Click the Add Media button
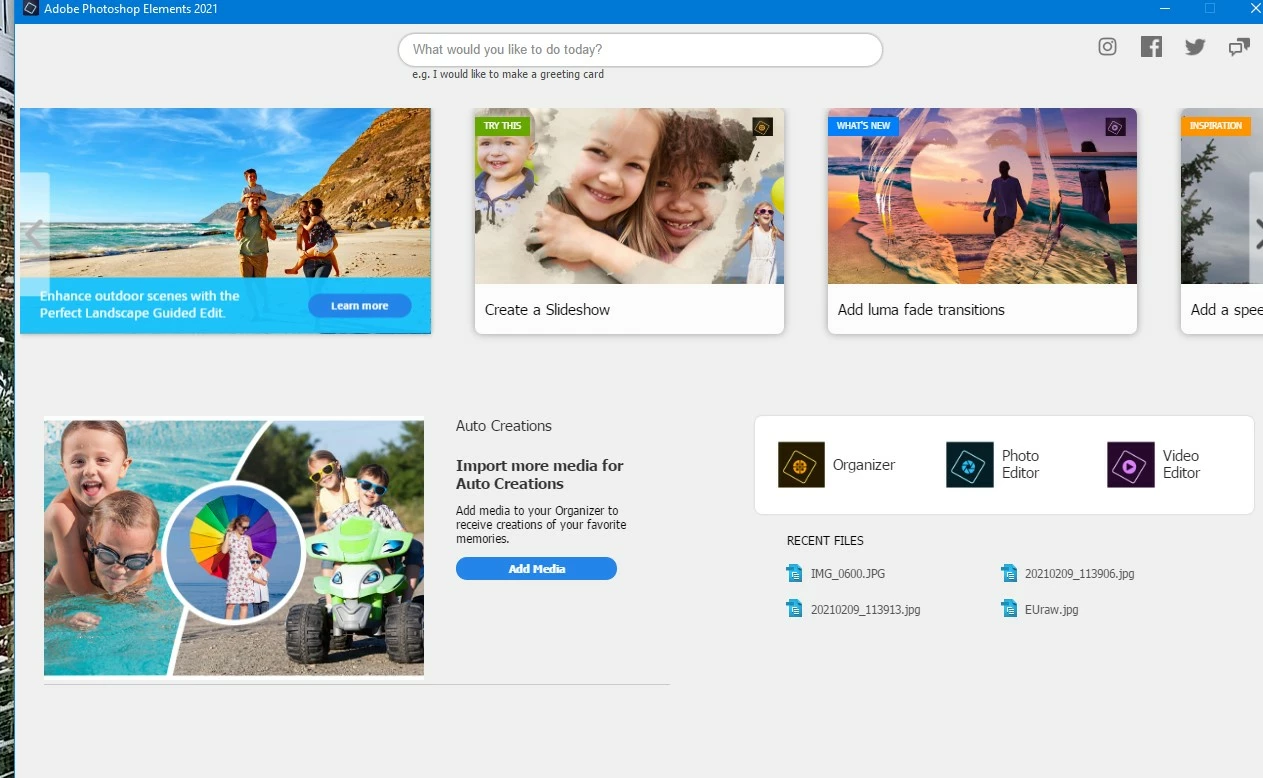 click(x=536, y=569)
